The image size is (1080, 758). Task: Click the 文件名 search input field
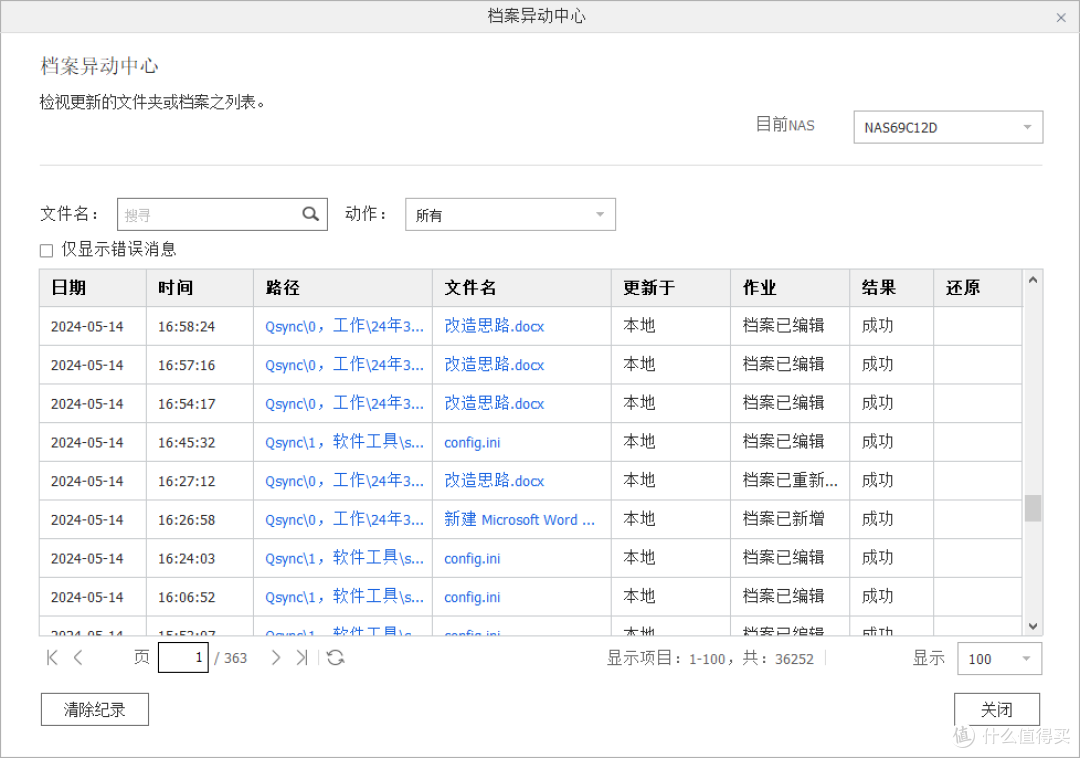tap(222, 215)
